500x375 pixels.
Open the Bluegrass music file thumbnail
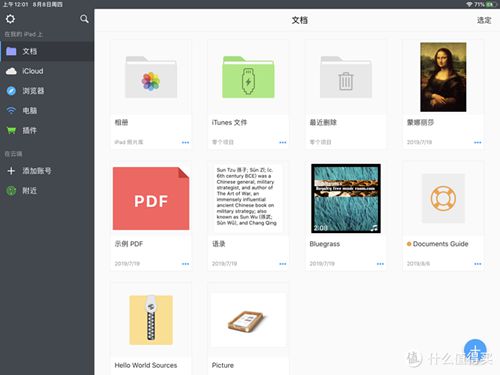pos(346,198)
